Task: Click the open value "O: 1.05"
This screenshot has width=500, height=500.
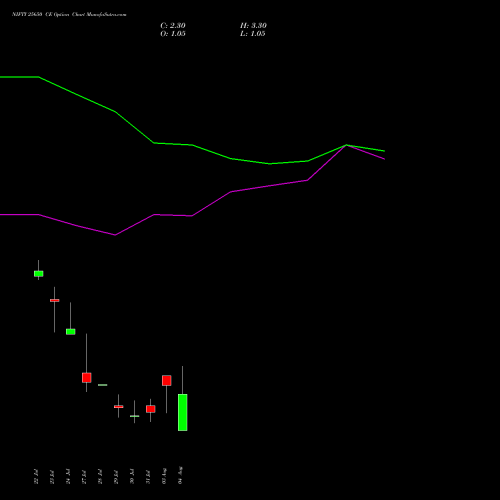Action: [x=173, y=34]
